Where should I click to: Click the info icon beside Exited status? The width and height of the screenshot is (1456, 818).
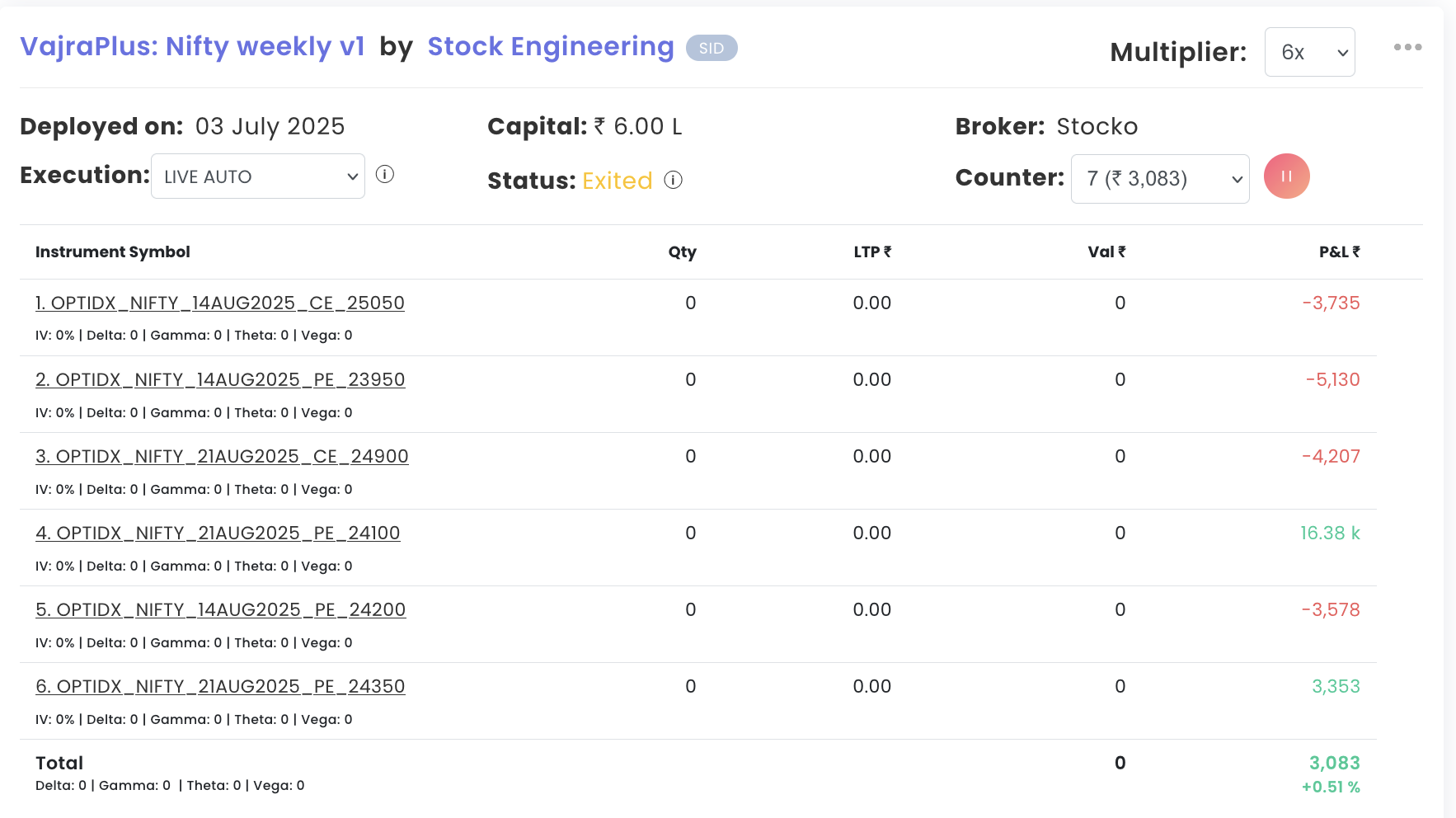(x=674, y=180)
